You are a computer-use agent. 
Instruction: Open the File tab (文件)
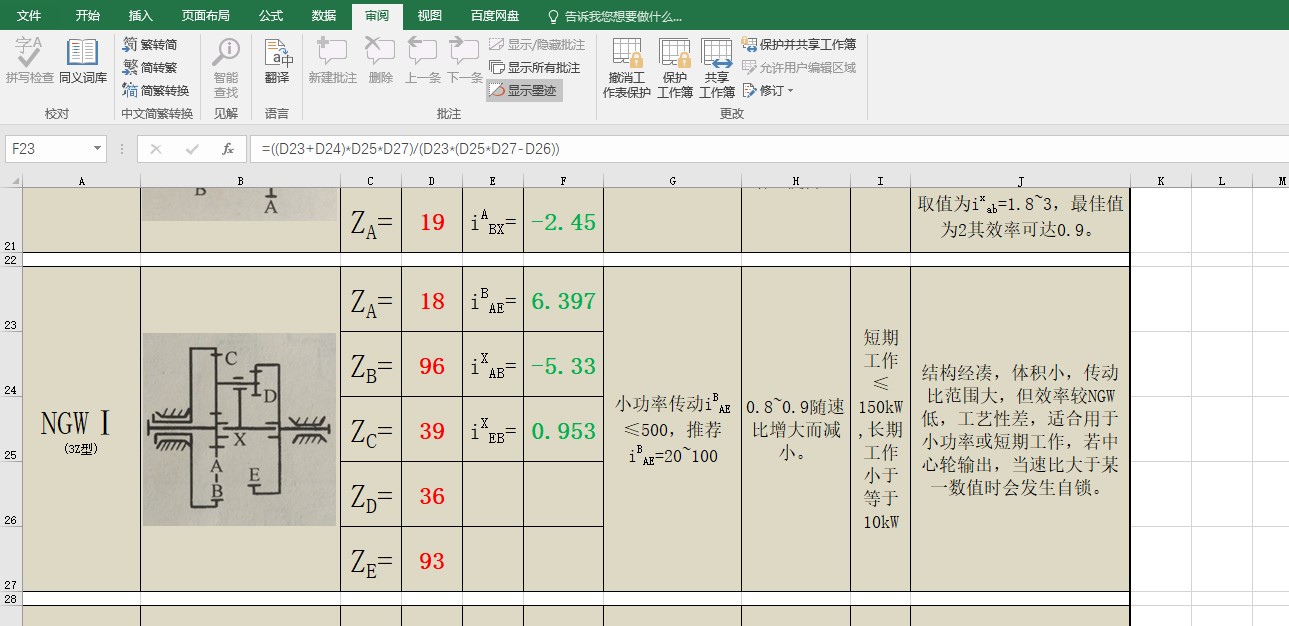(x=30, y=16)
